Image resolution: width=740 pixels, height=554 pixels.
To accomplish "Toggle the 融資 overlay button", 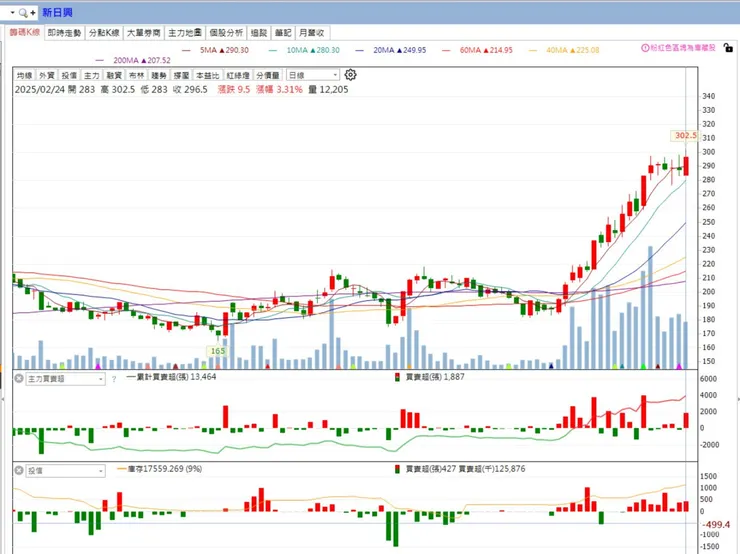I will [x=114, y=76].
